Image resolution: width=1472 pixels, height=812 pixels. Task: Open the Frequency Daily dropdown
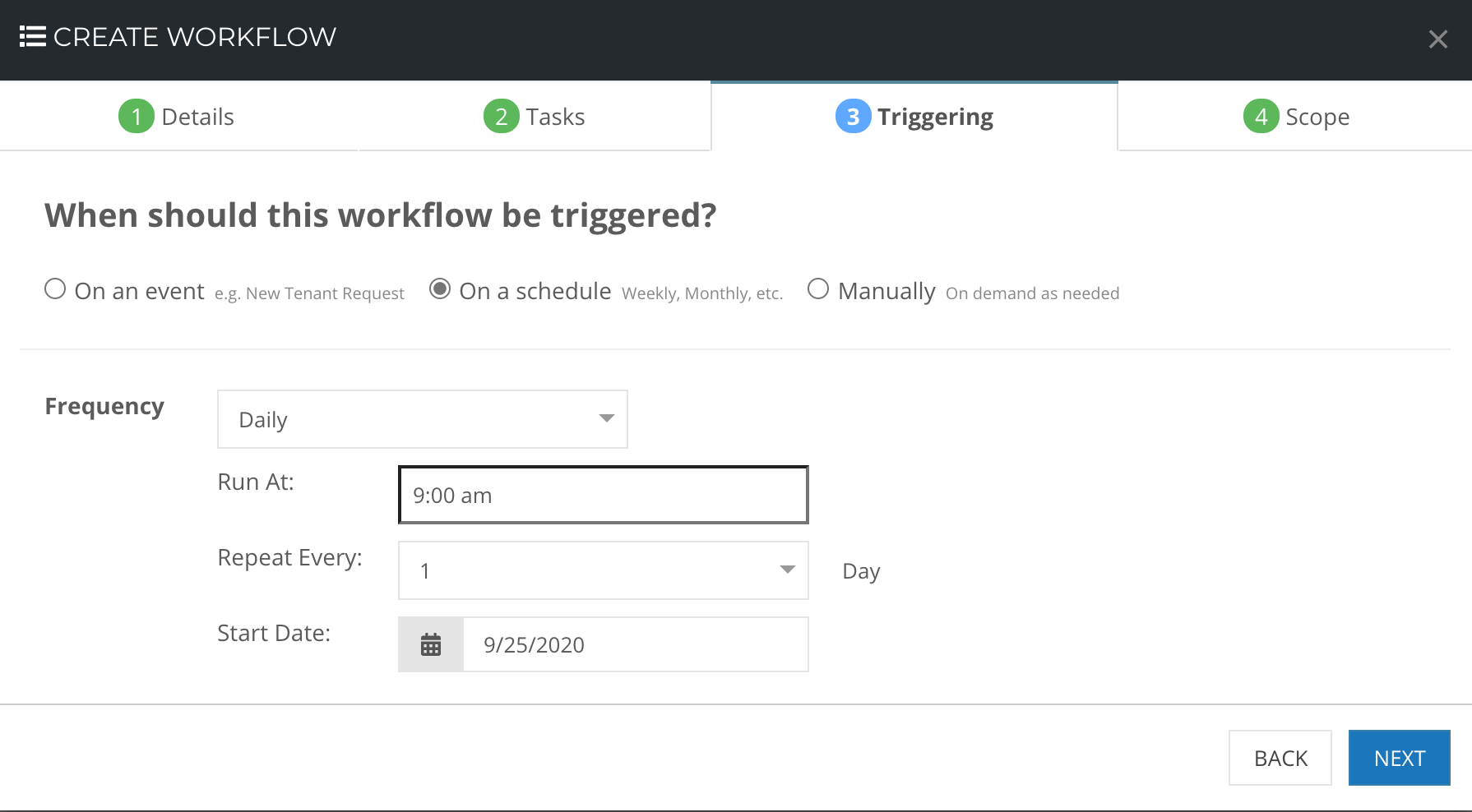tap(423, 419)
